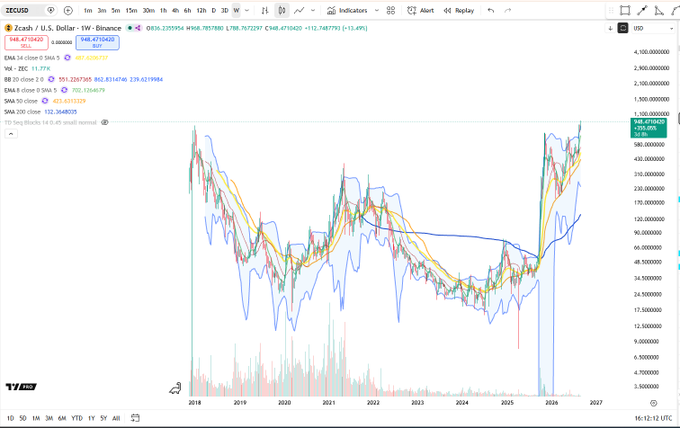Click the SMA 50 source-code icon
The width and height of the screenshot is (680, 428).
coord(45,101)
